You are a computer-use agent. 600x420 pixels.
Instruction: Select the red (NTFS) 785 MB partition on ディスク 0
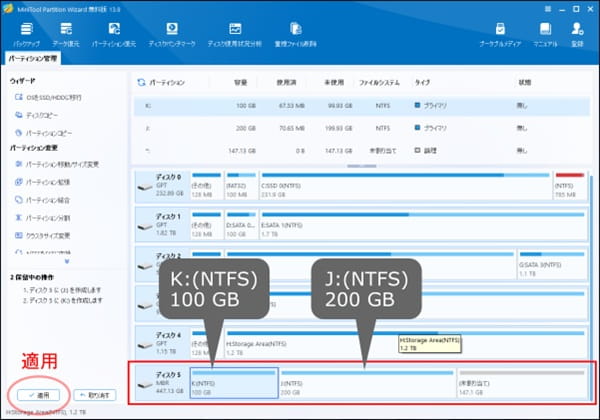tap(570, 186)
